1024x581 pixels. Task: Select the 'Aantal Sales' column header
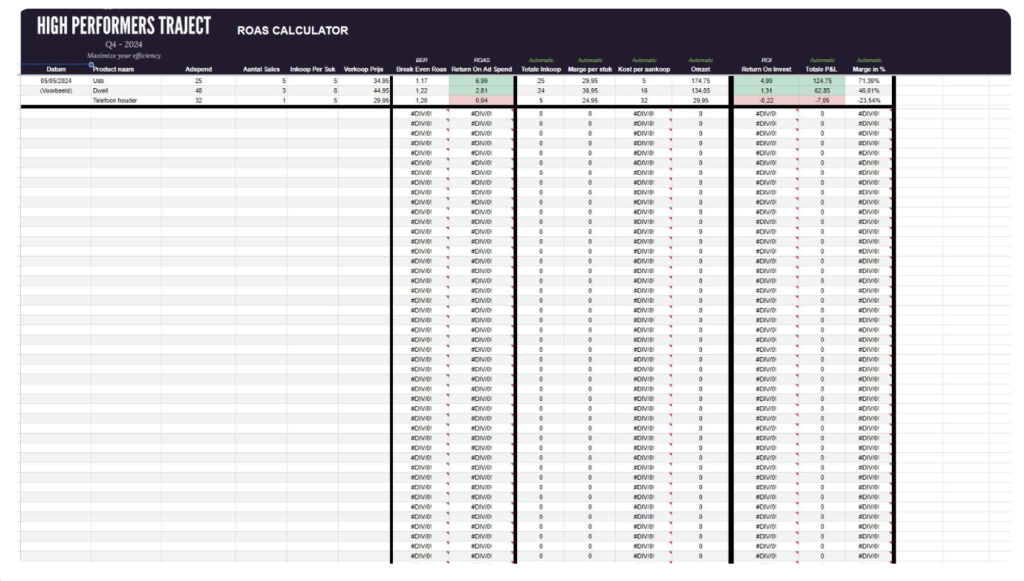click(x=261, y=69)
